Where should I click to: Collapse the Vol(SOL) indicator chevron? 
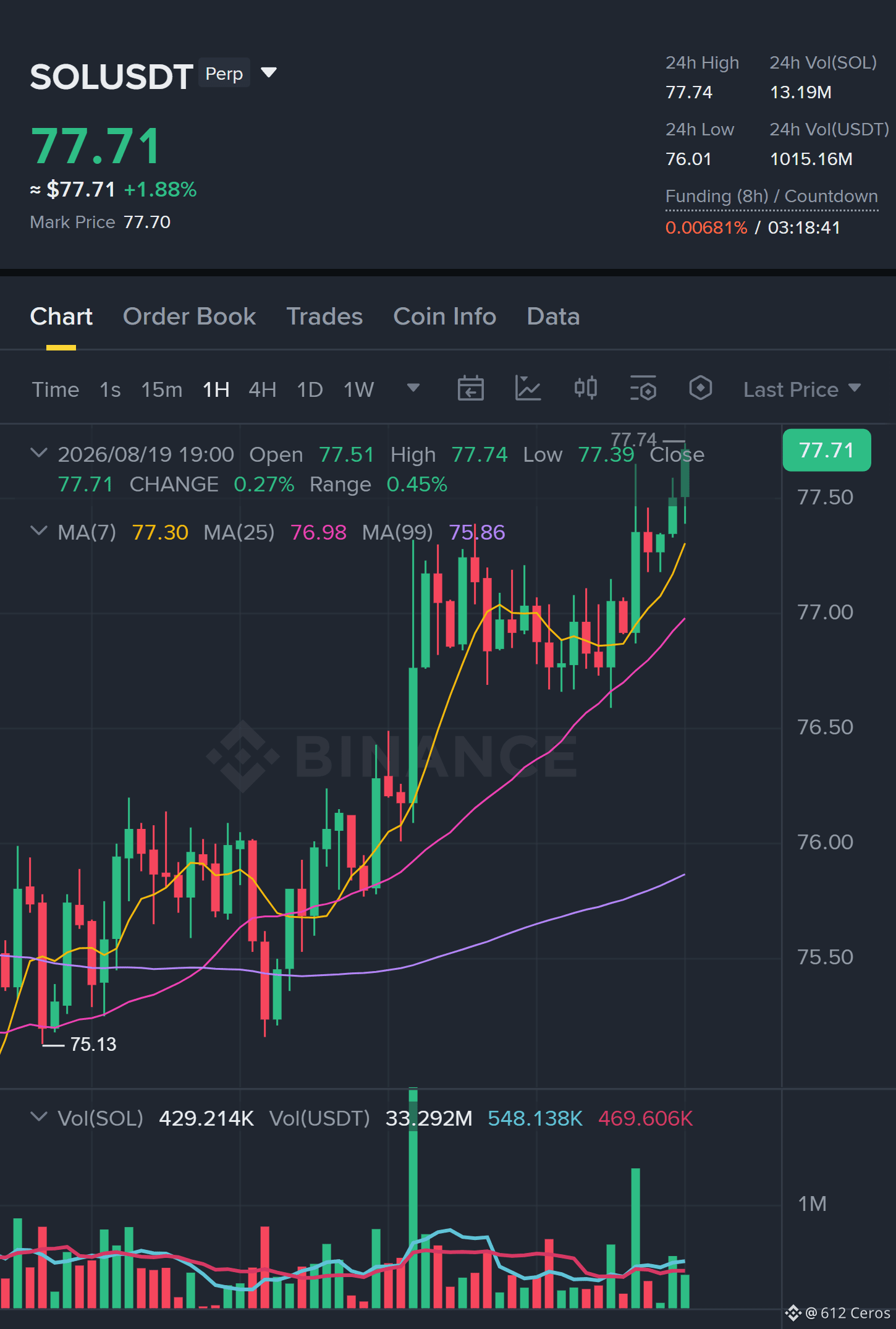(39, 1117)
